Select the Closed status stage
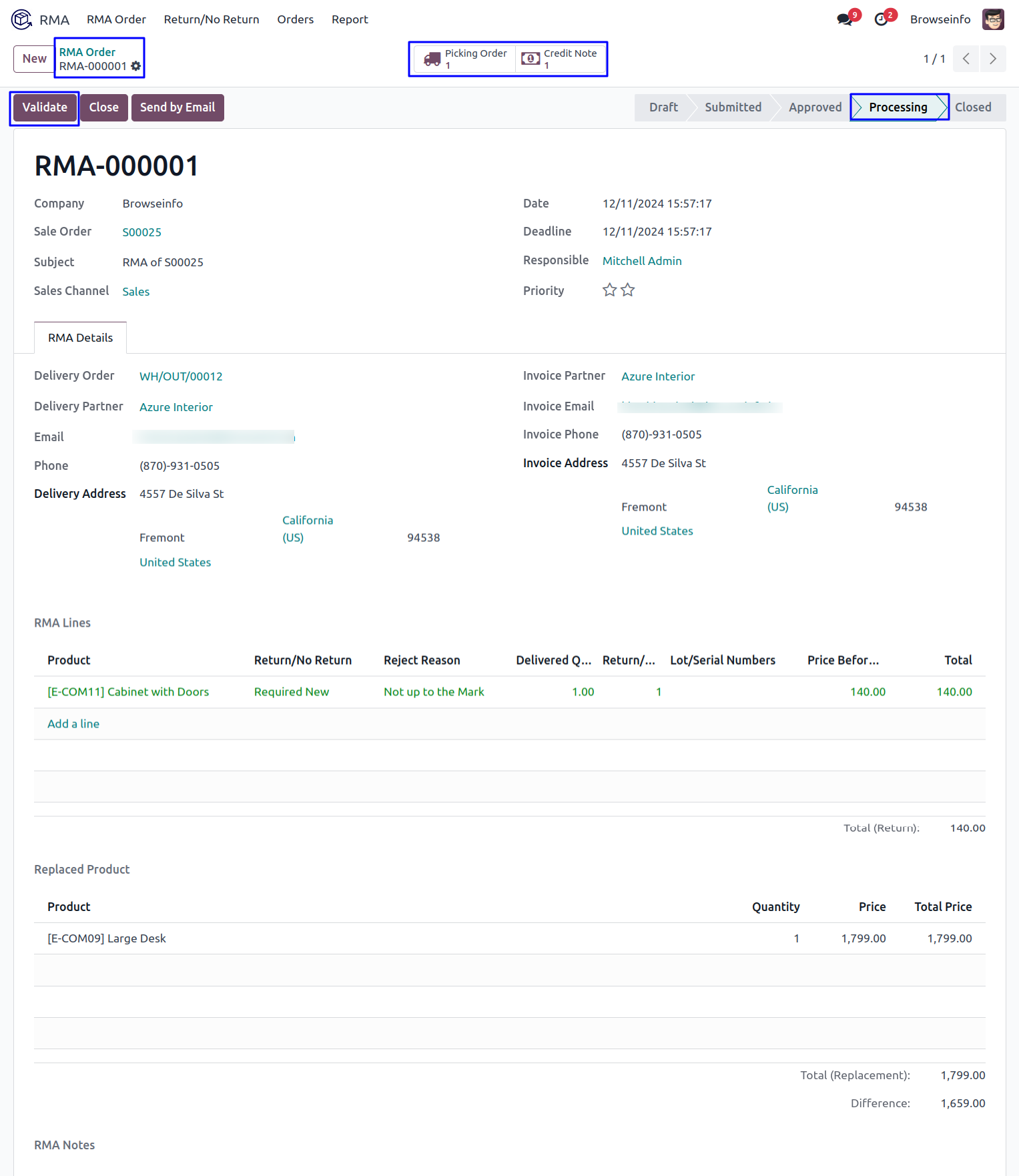 (x=972, y=107)
